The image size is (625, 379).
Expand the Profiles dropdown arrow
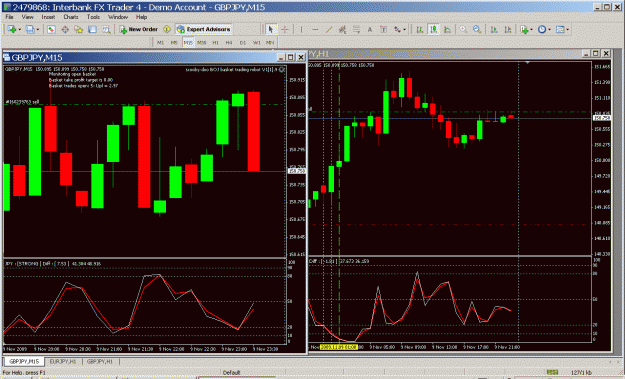pyautogui.click(x=38, y=29)
